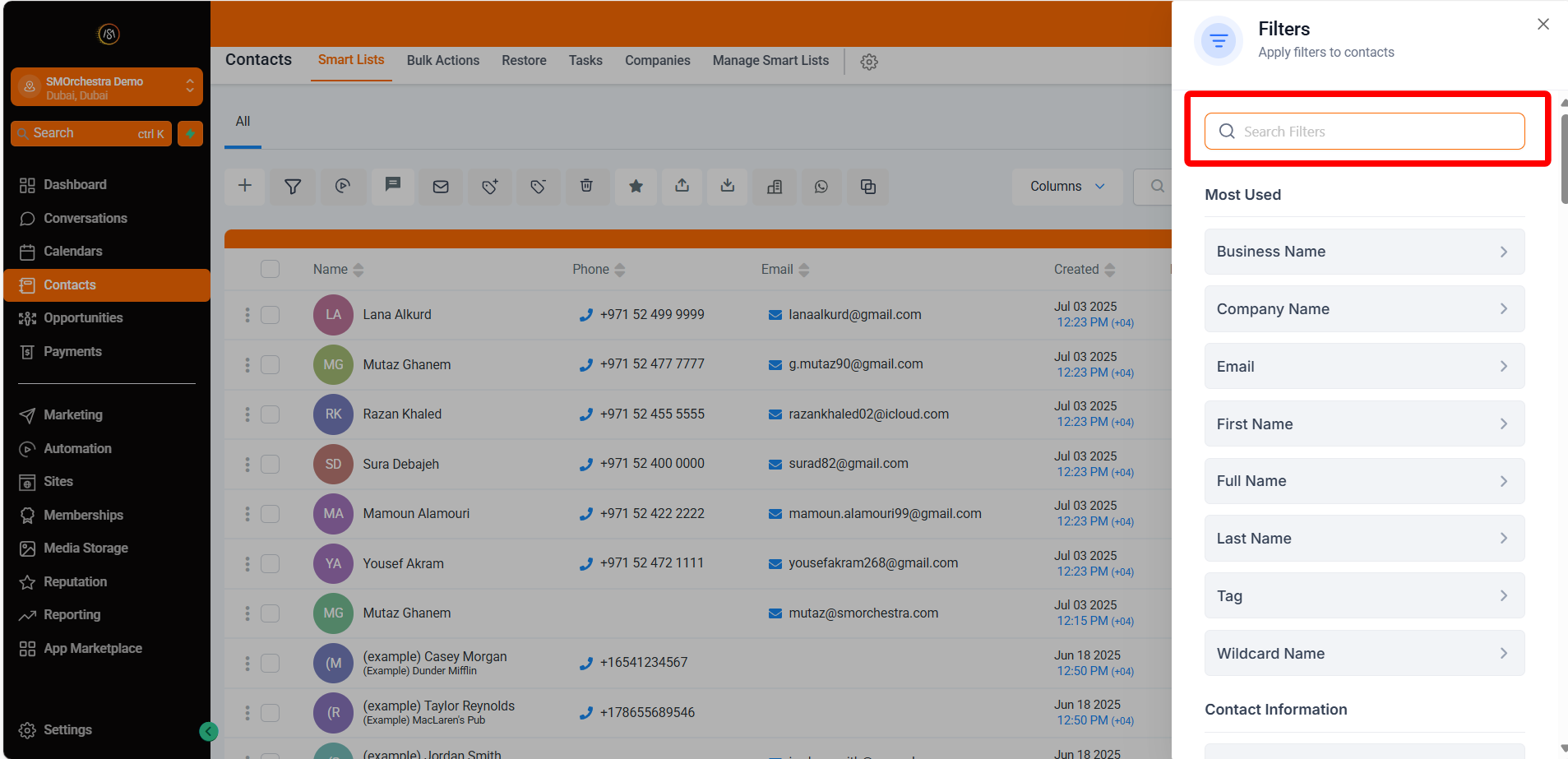Check the select-all checkbox in table header
Screen dimensions: 1568x759
click(x=270, y=269)
